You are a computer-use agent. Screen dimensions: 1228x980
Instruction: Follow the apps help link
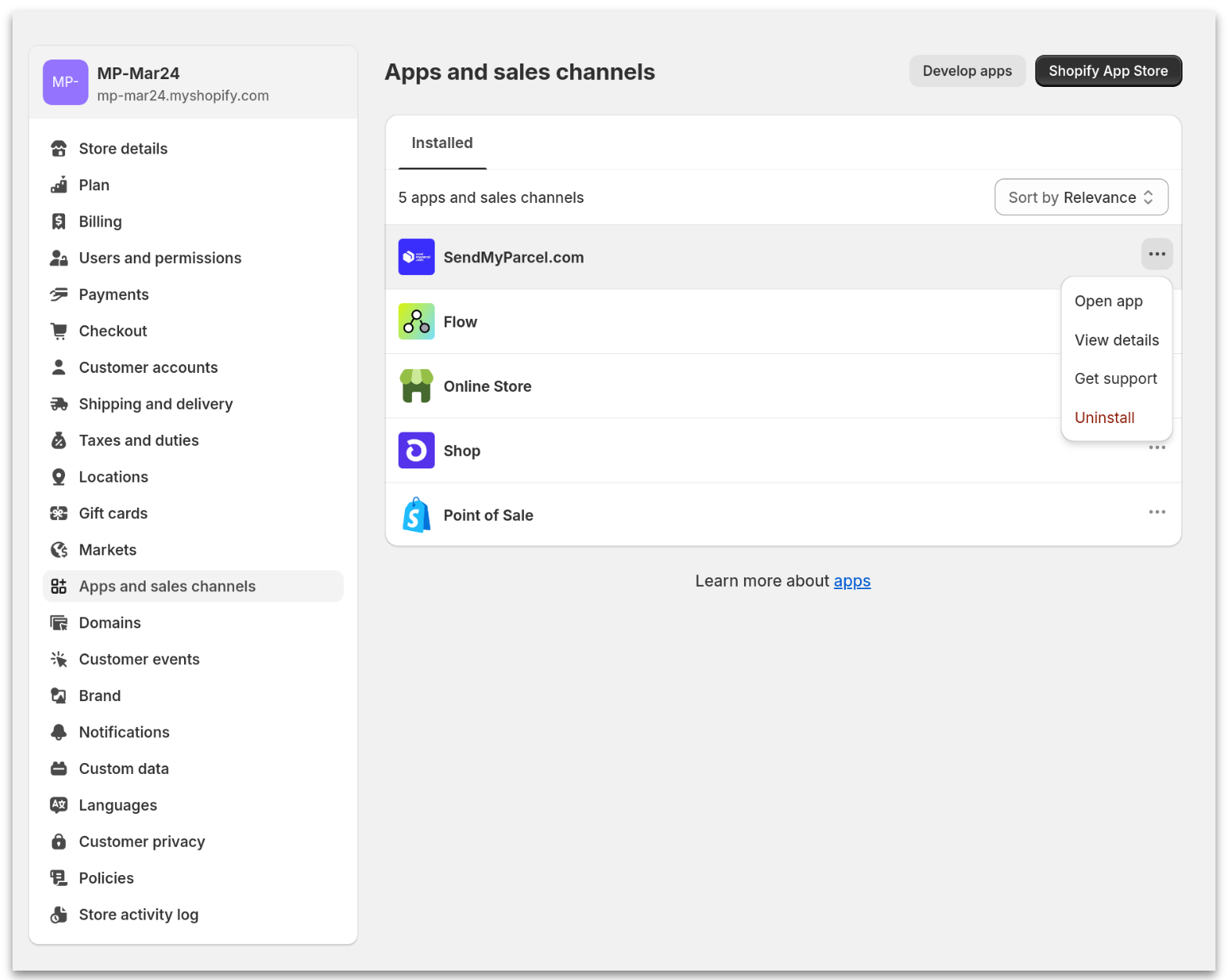click(851, 581)
